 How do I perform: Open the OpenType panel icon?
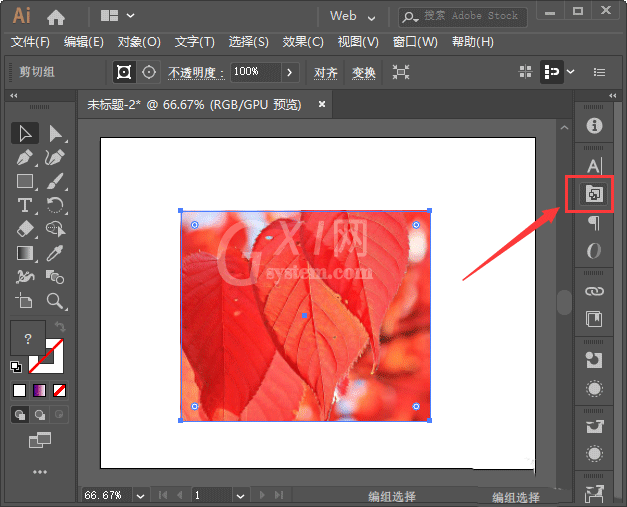click(x=594, y=251)
